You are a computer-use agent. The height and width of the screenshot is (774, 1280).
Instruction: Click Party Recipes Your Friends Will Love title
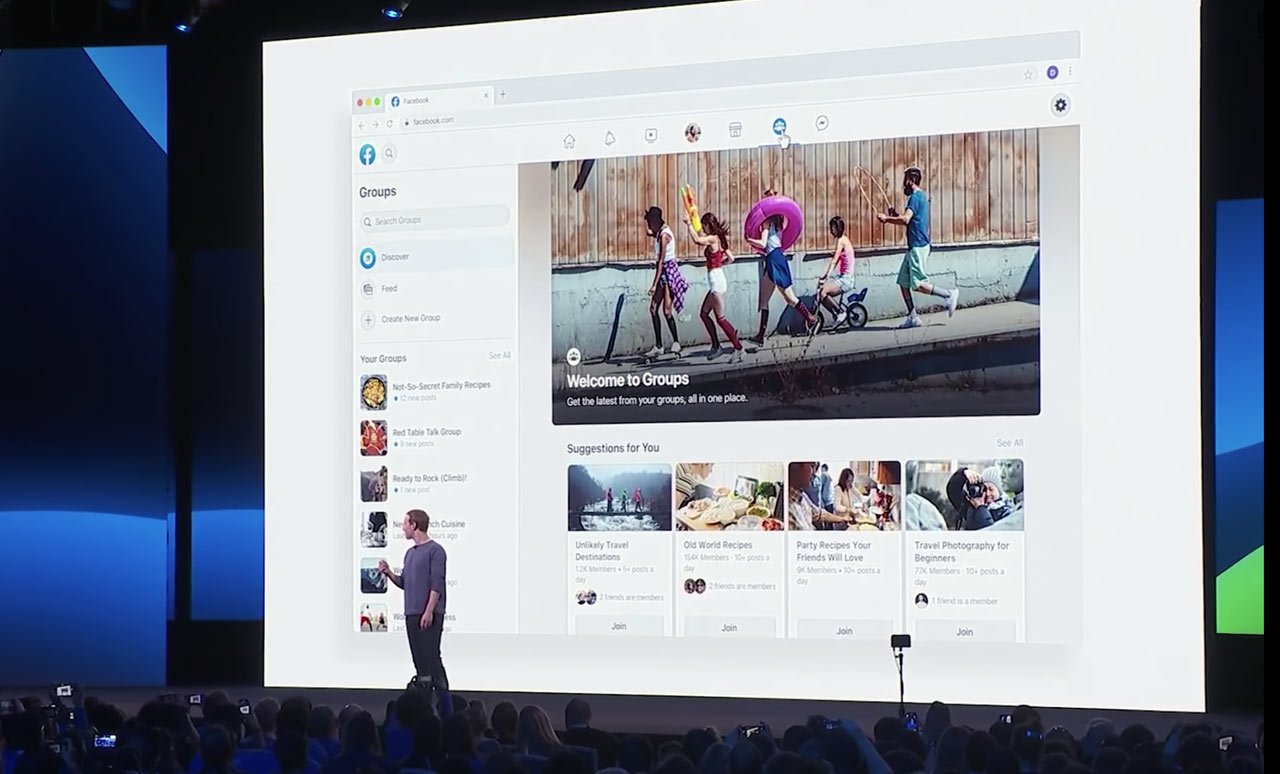(834, 551)
